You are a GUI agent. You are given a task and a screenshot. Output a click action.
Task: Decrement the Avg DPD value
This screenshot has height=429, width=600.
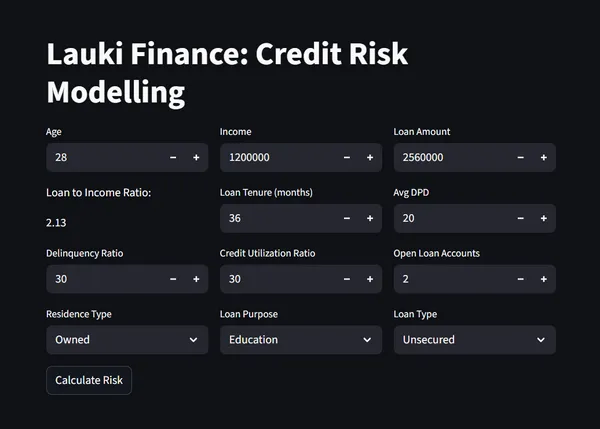(520, 218)
